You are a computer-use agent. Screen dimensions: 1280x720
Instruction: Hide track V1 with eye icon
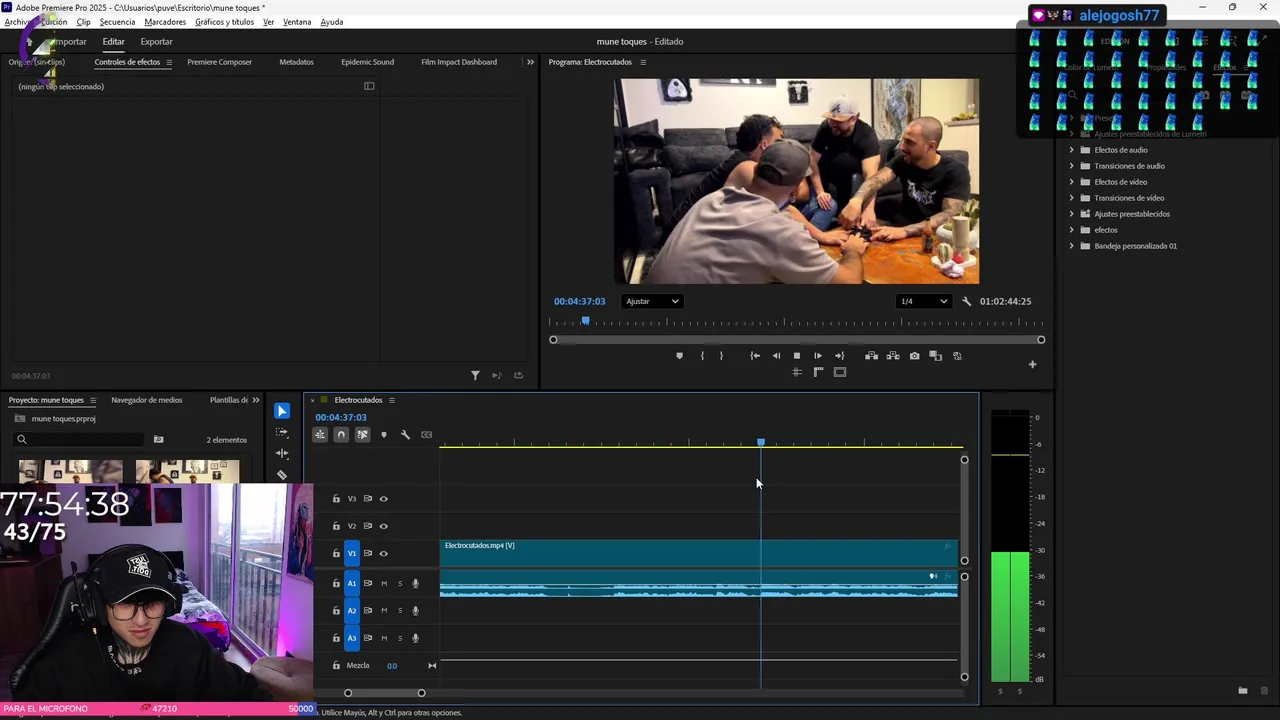(383, 553)
